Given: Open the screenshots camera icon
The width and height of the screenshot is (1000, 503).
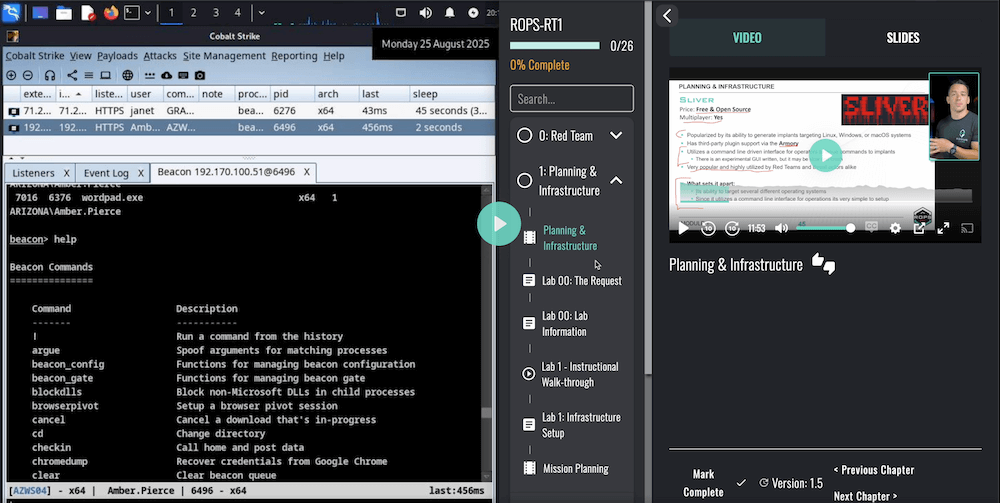Looking at the screenshot, I should click(201, 75).
